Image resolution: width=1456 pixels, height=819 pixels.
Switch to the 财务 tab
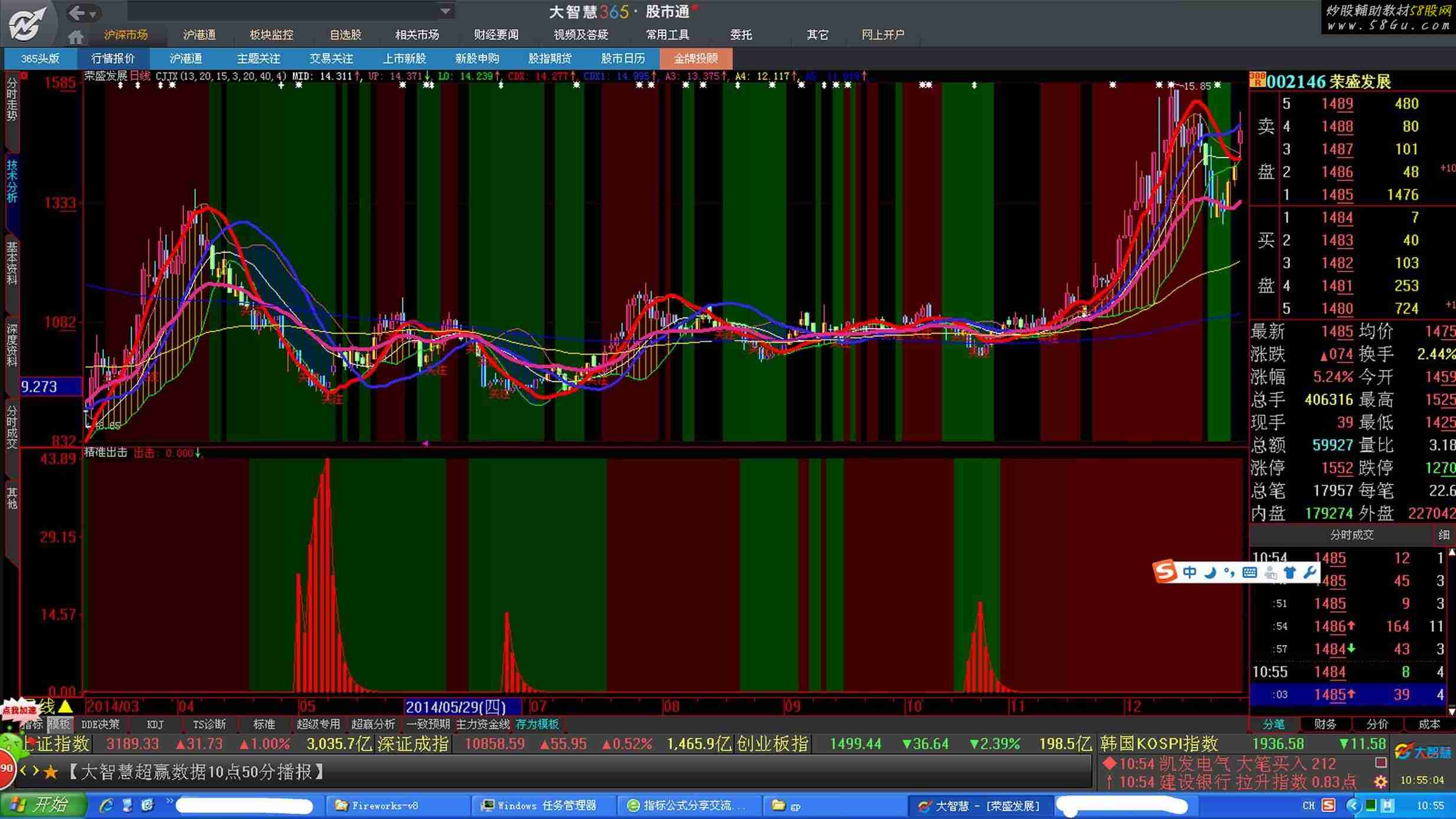coord(1326,724)
